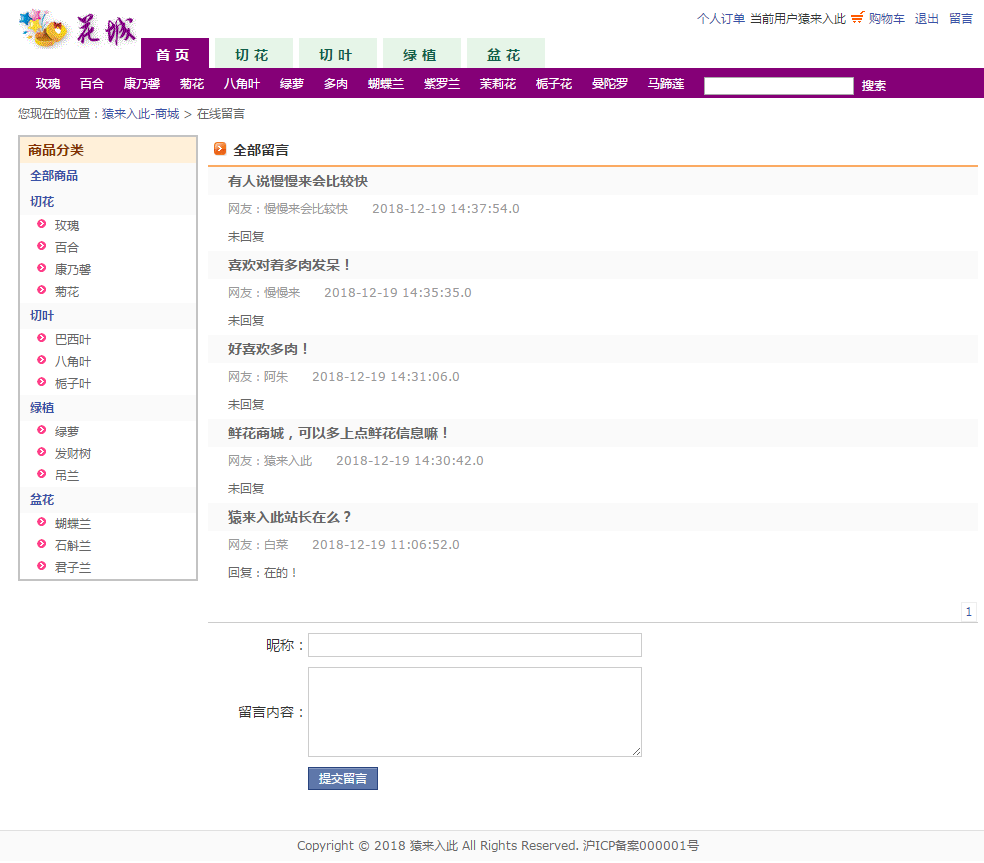Screen dimensions: 984x863
Task: Click the shopping cart icon
Action: 857,18
